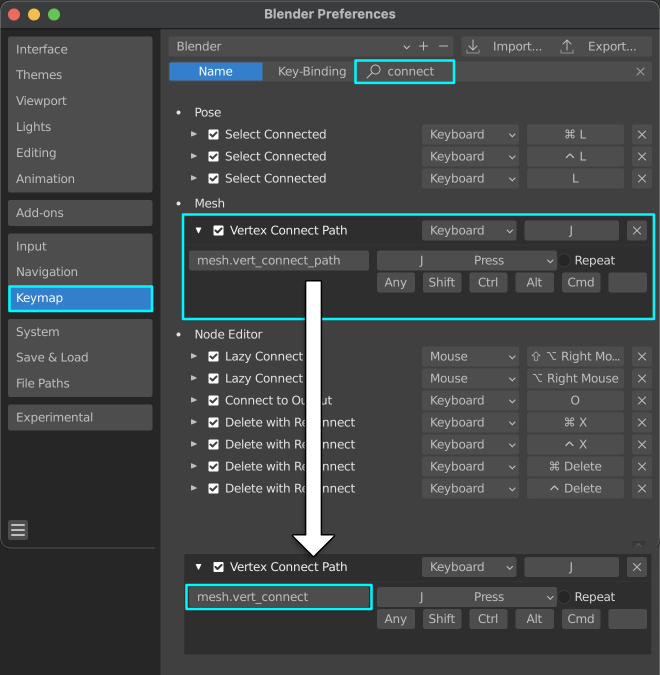Screen dimensions: 660x675
Task: Click the mesh.vert_connect identifier field
Action: coord(279,597)
